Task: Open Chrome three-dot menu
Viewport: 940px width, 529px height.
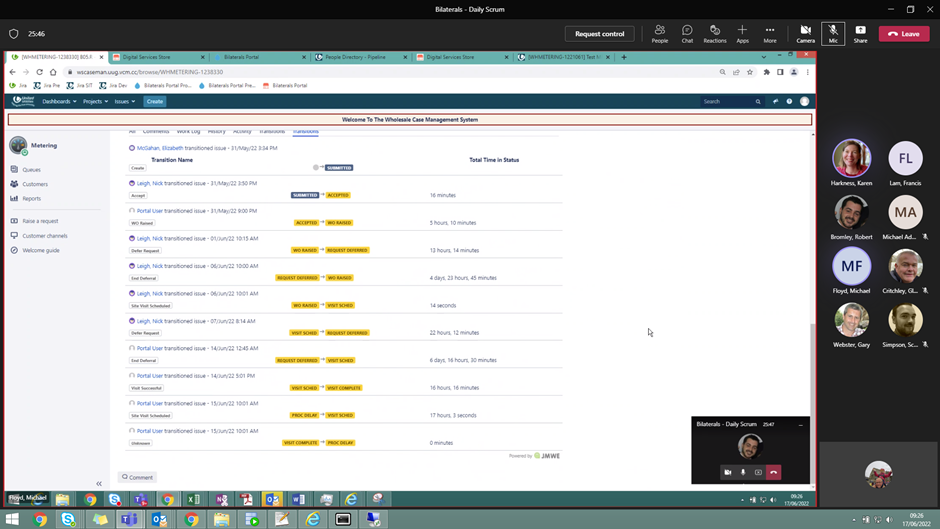Action: [808, 72]
